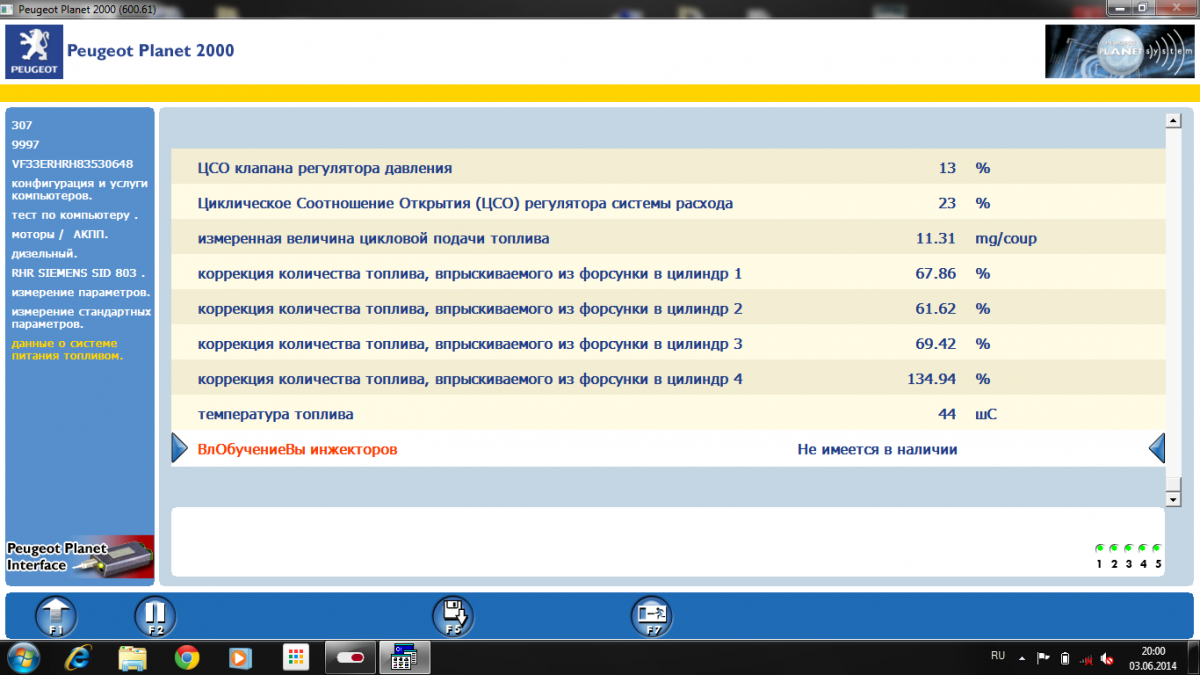Screen dimensions: 1200x675
Task: Click the F2 pause measurement button
Action: pyautogui.click(x=155, y=615)
